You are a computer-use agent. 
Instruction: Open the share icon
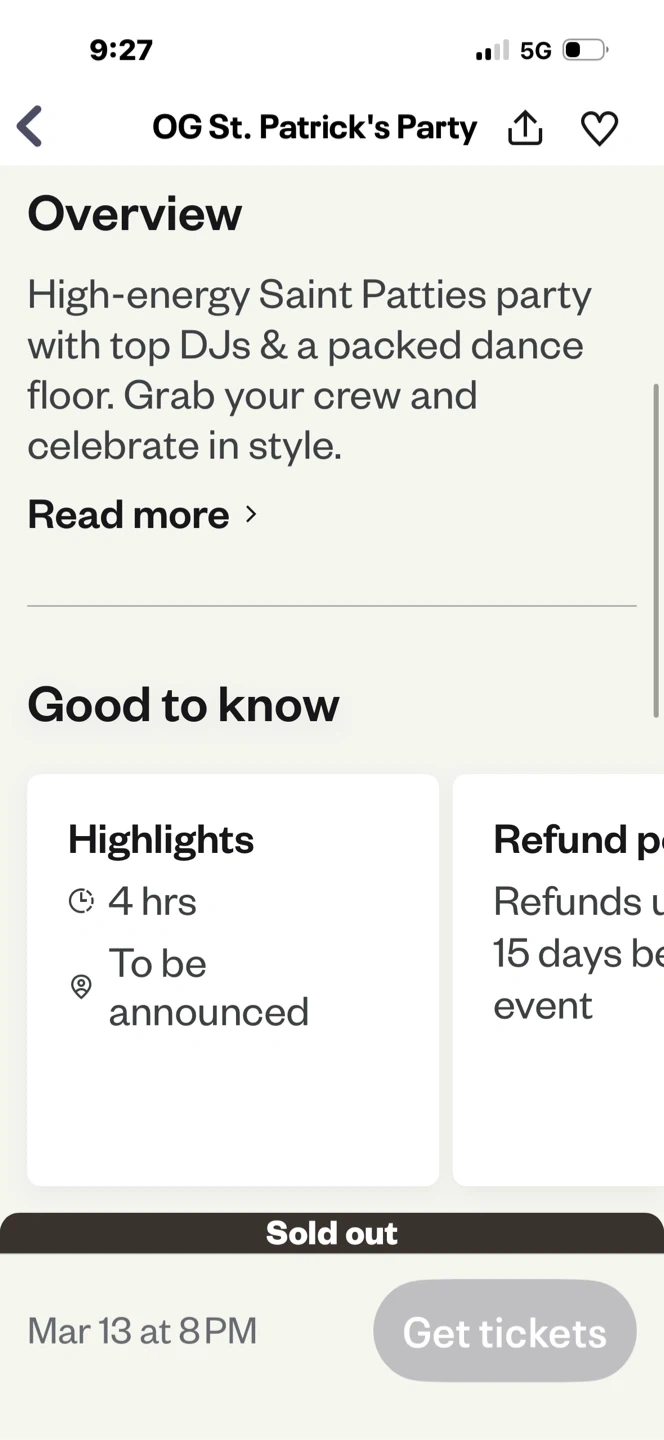click(x=525, y=127)
